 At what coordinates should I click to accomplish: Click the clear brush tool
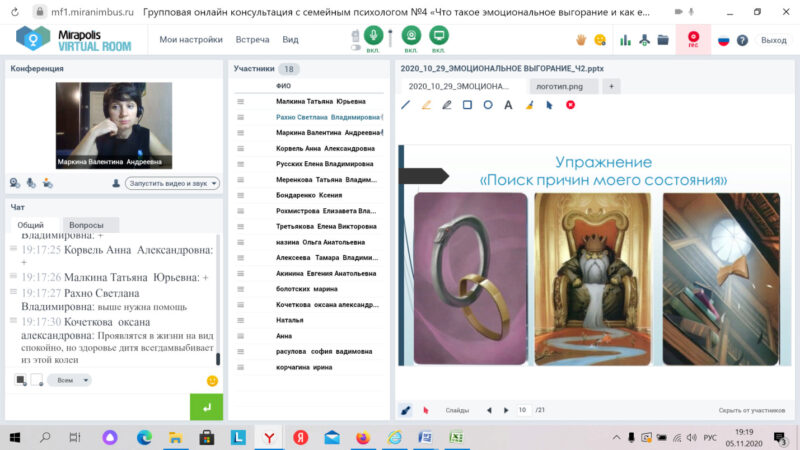(x=529, y=105)
